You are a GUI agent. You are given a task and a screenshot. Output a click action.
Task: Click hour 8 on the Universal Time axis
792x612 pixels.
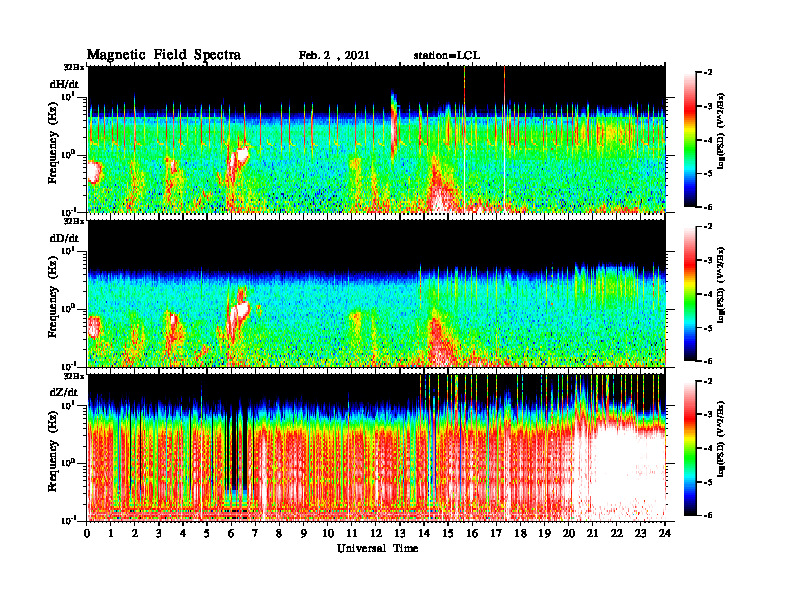click(279, 533)
